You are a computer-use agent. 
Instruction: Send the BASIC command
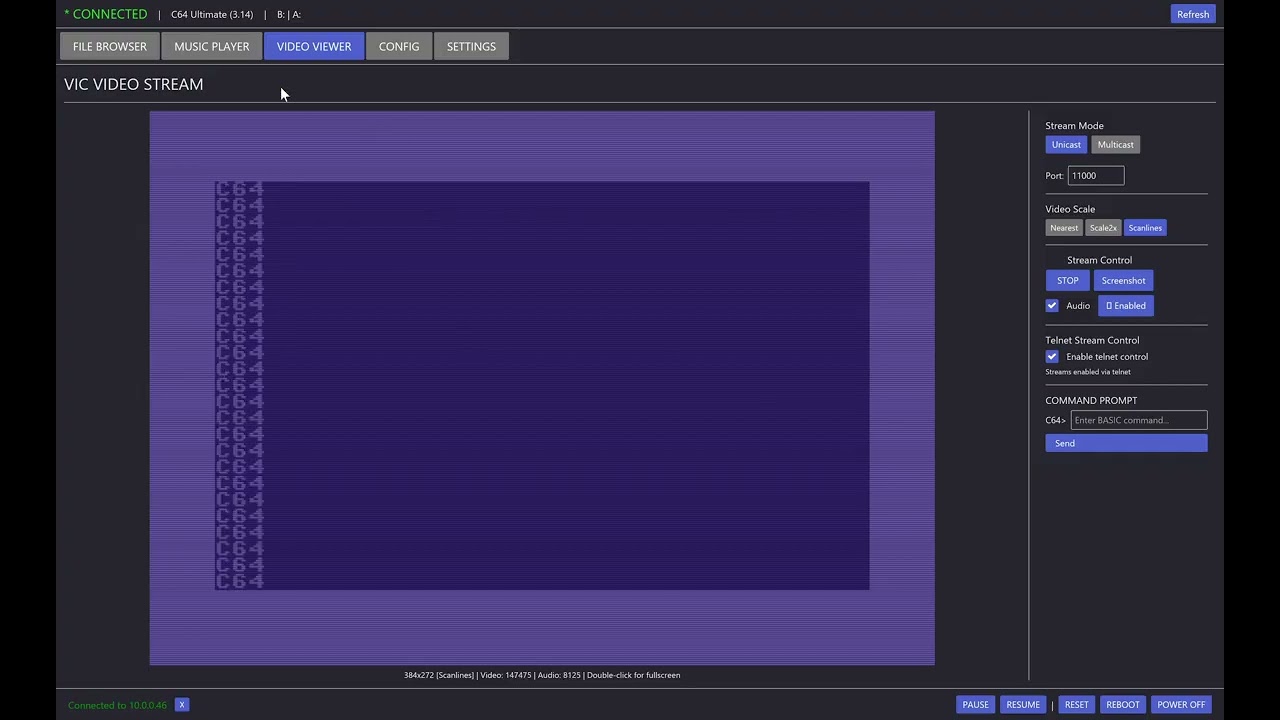click(x=1126, y=443)
